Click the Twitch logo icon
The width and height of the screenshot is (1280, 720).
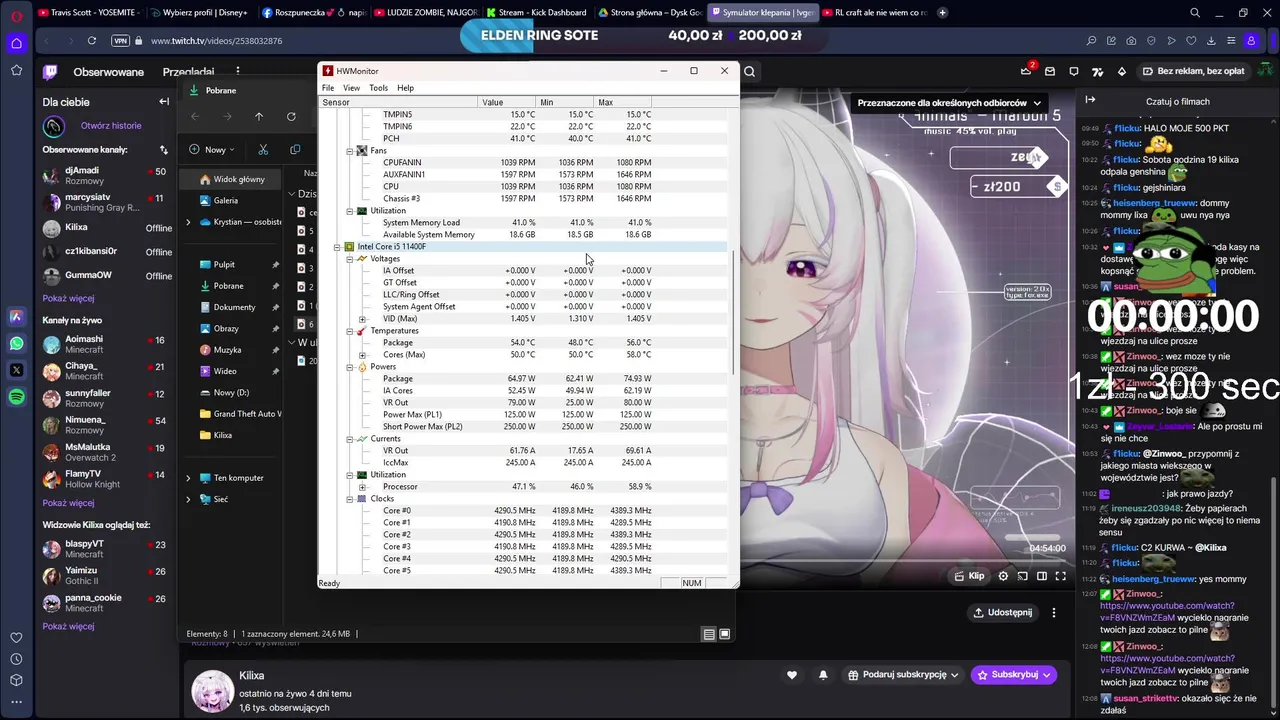(50, 72)
